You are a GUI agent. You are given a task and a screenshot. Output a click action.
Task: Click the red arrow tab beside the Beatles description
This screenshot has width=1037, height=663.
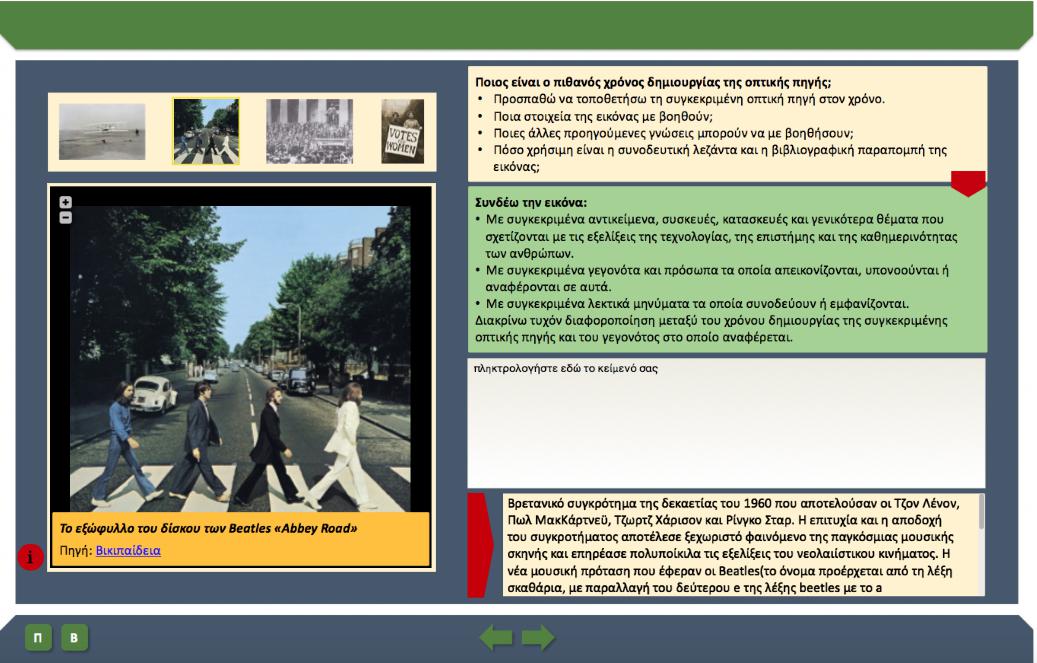coord(481,545)
